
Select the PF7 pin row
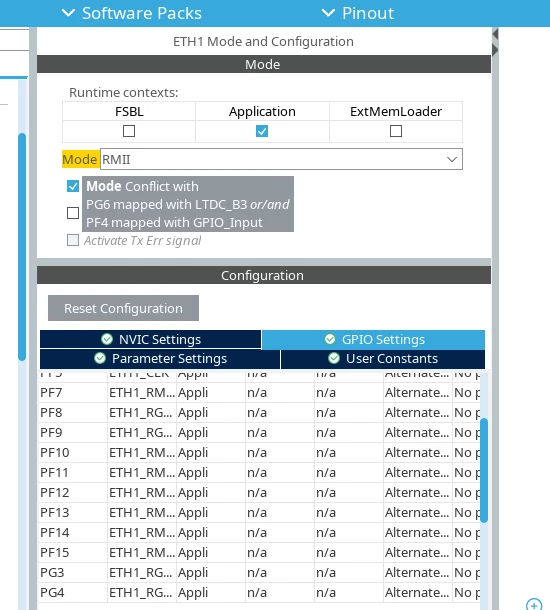point(259,393)
